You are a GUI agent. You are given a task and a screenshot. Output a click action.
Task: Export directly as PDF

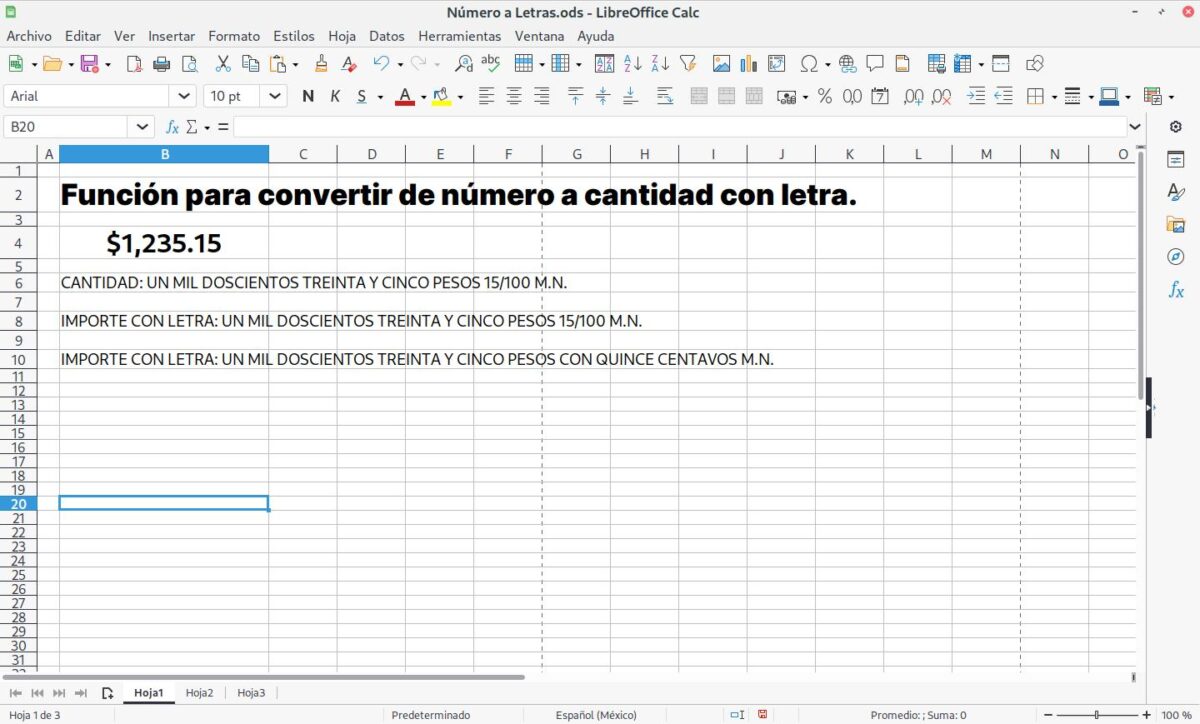[x=135, y=64]
